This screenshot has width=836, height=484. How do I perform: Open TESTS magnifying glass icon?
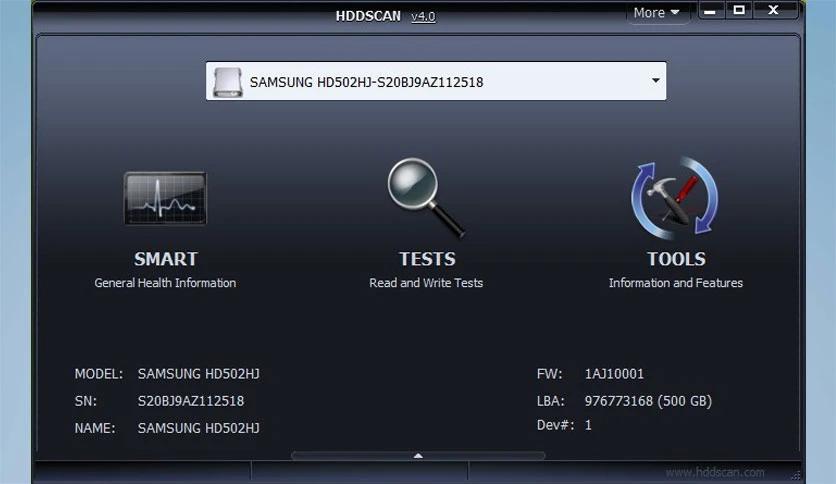[426, 197]
